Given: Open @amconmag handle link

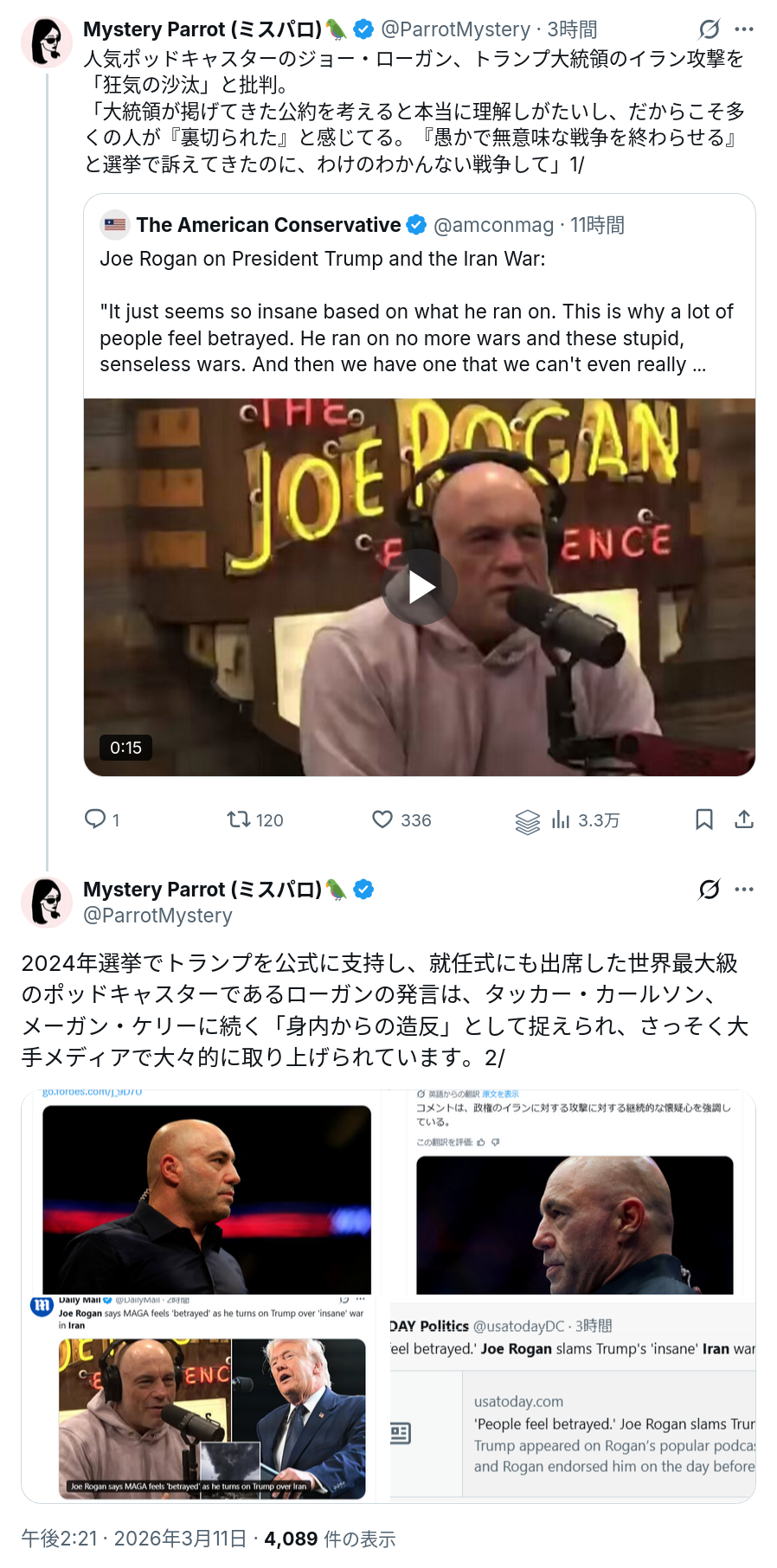Looking at the screenshot, I should 493,225.
